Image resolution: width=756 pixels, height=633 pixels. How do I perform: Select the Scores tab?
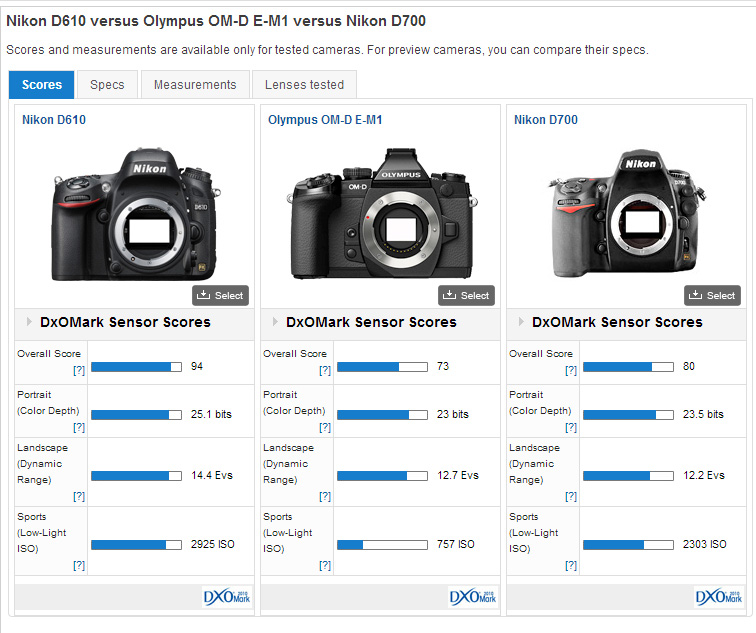click(42, 85)
